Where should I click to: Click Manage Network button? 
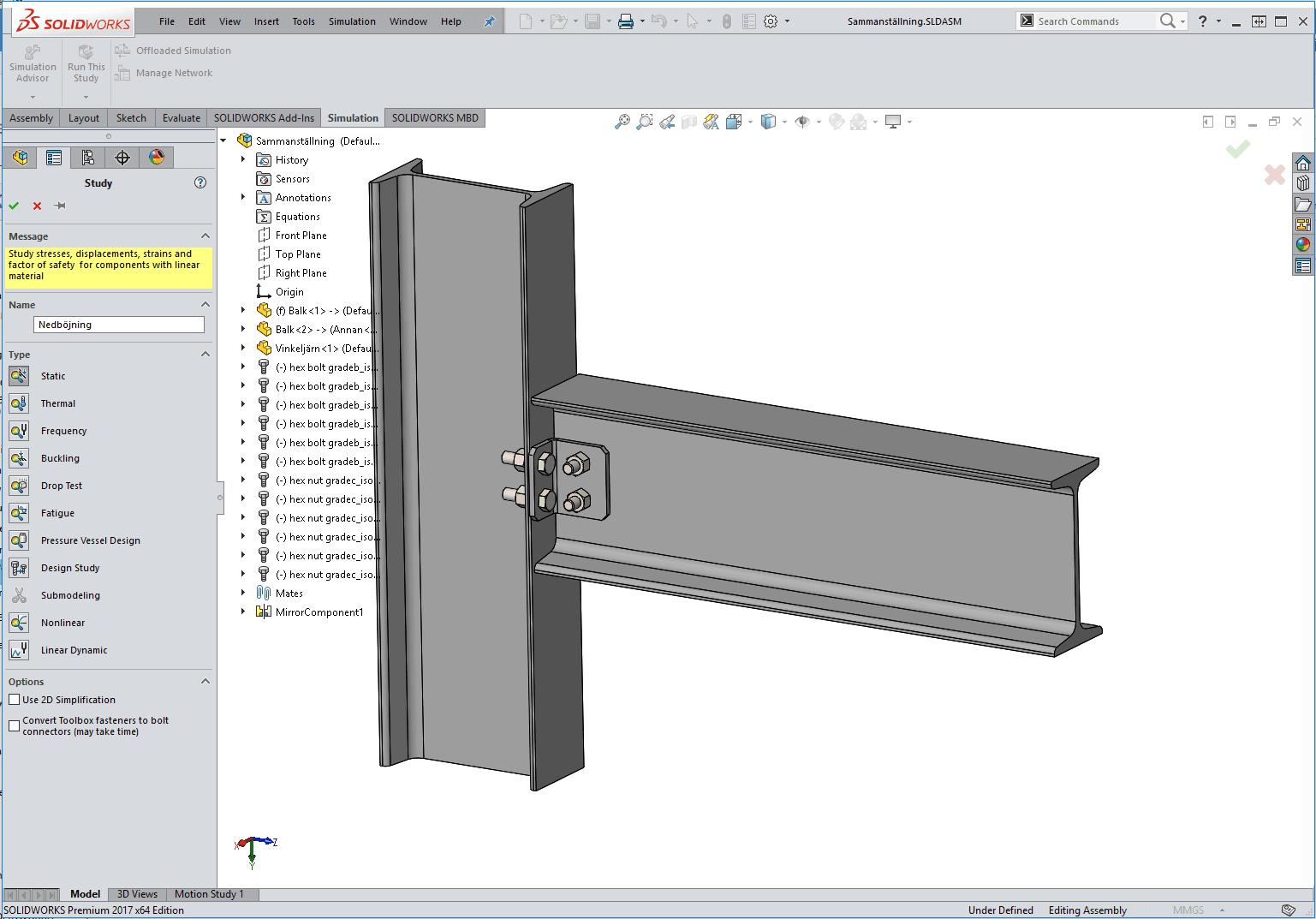point(174,73)
